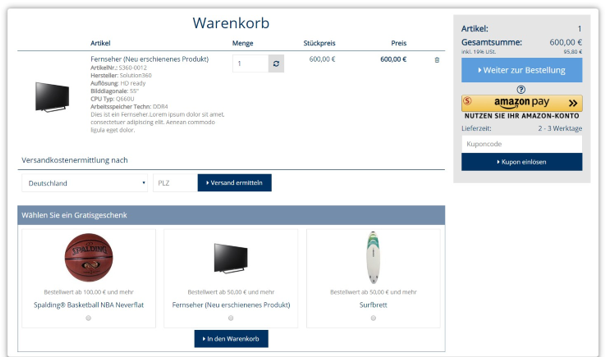Calculate shipping via Versand ermitteln
Image resolution: width=607 pixels, height=363 pixels.
click(x=234, y=183)
